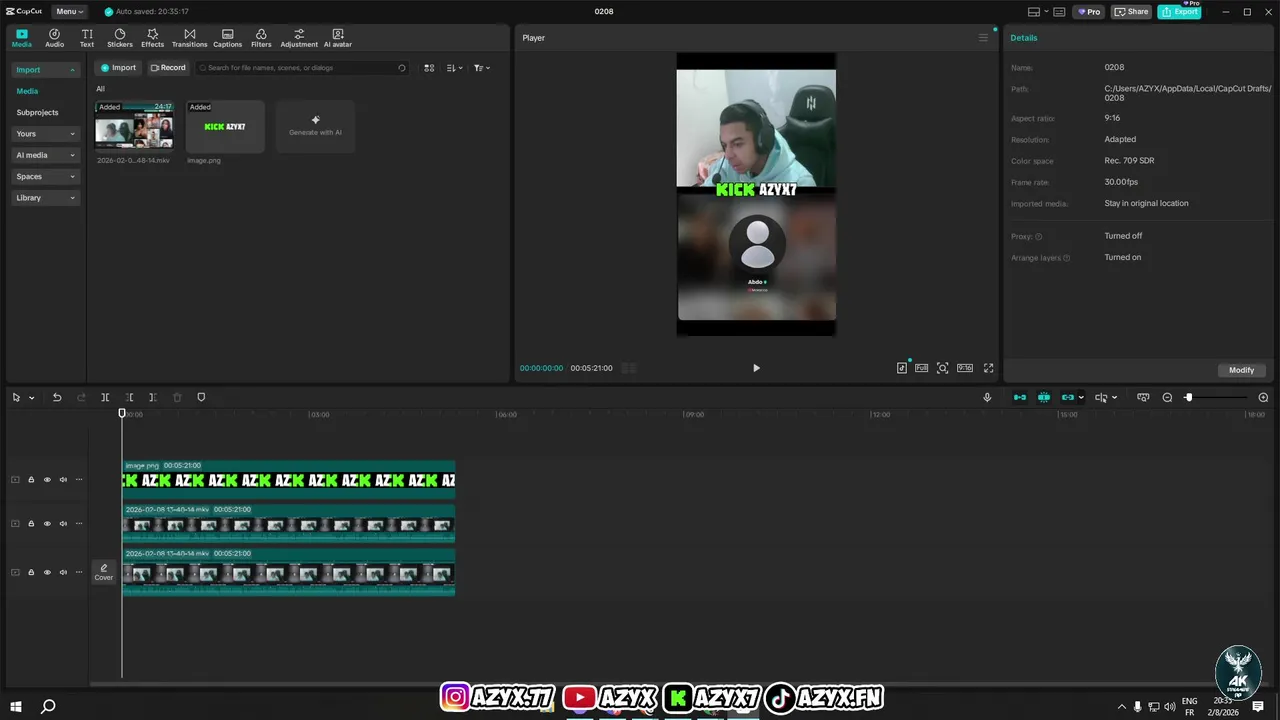The image size is (1280, 720).
Task: Switch media to grid view icon
Action: 429,68
